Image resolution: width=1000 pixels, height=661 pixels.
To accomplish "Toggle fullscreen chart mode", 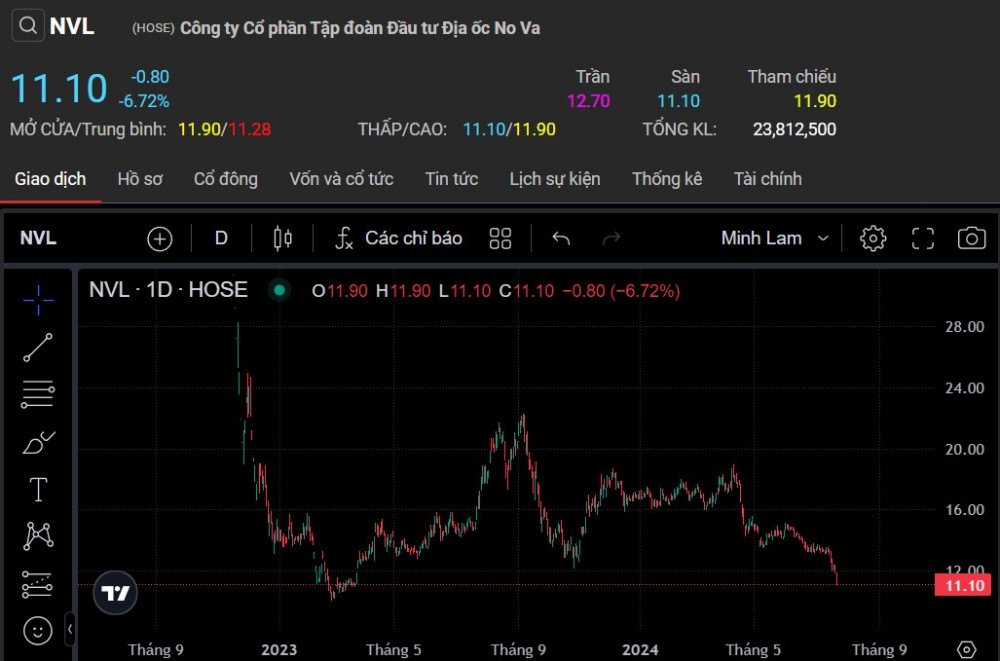I will (x=922, y=239).
